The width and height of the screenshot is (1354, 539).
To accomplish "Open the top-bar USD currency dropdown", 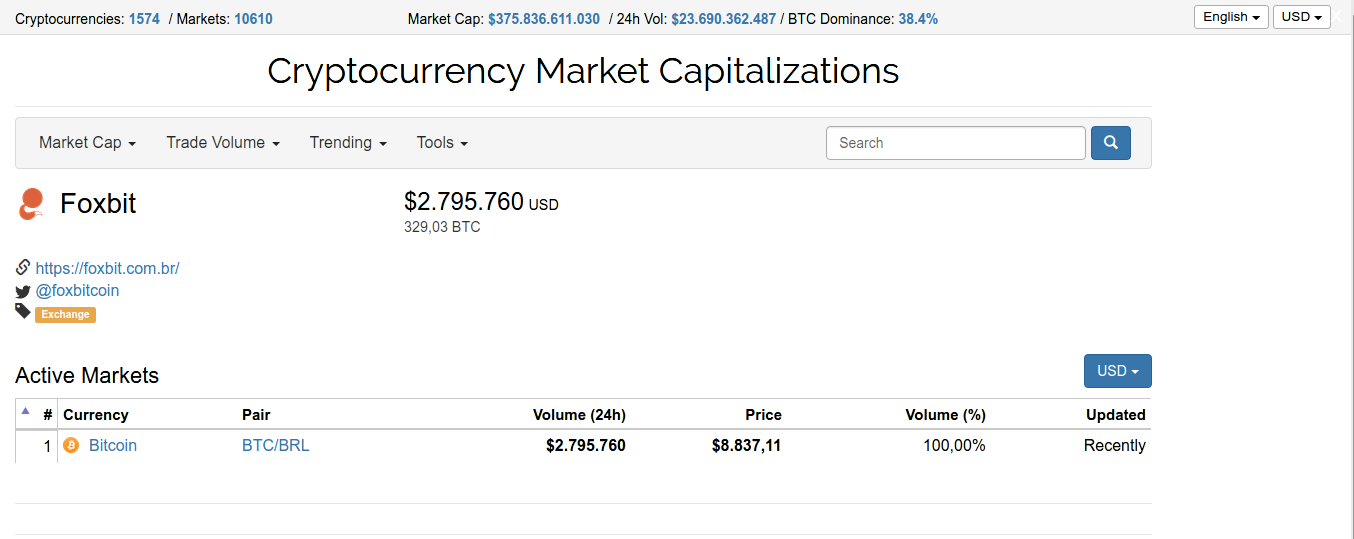I will click(1301, 17).
